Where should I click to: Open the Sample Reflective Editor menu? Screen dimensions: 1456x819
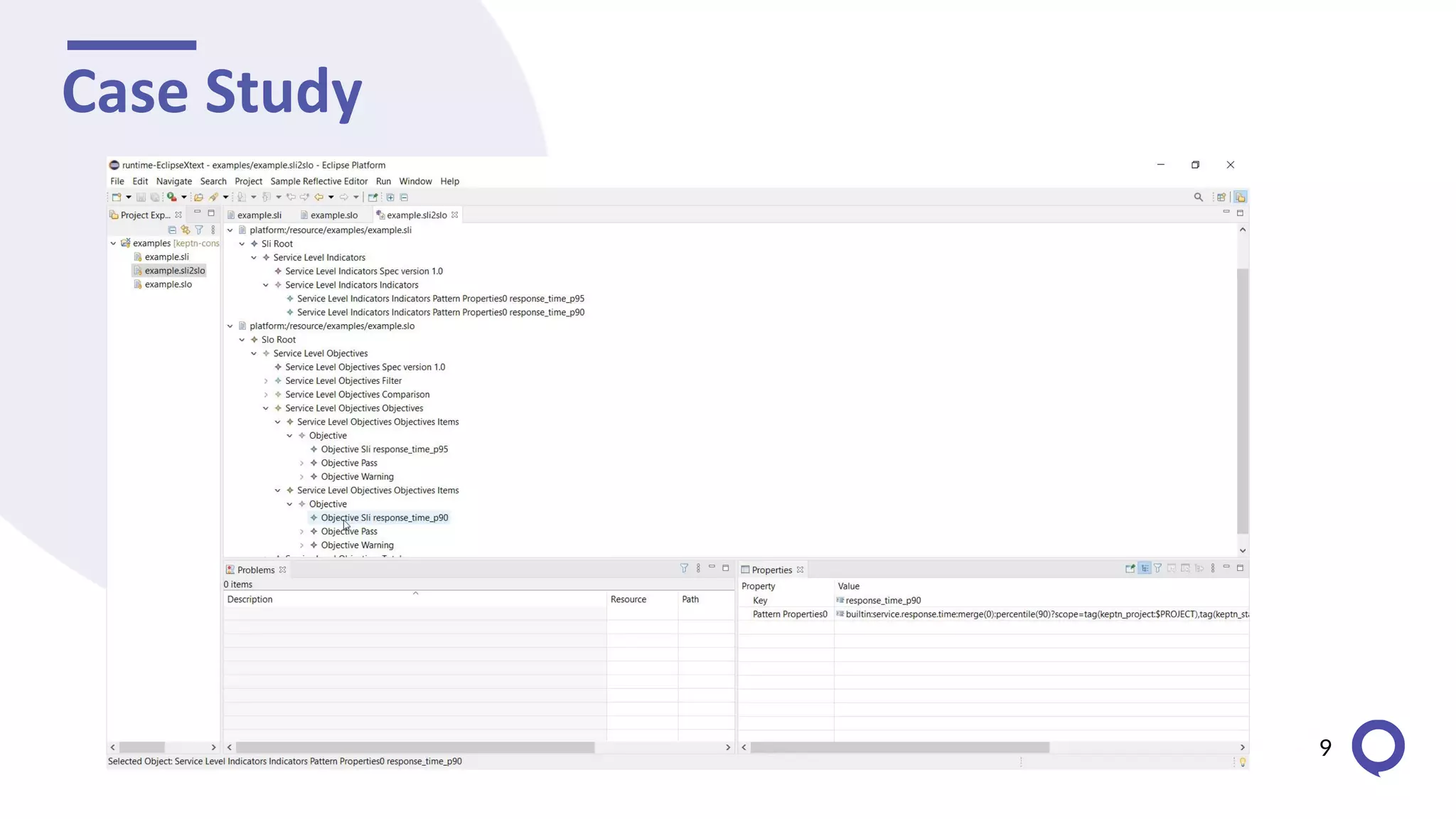click(x=318, y=181)
